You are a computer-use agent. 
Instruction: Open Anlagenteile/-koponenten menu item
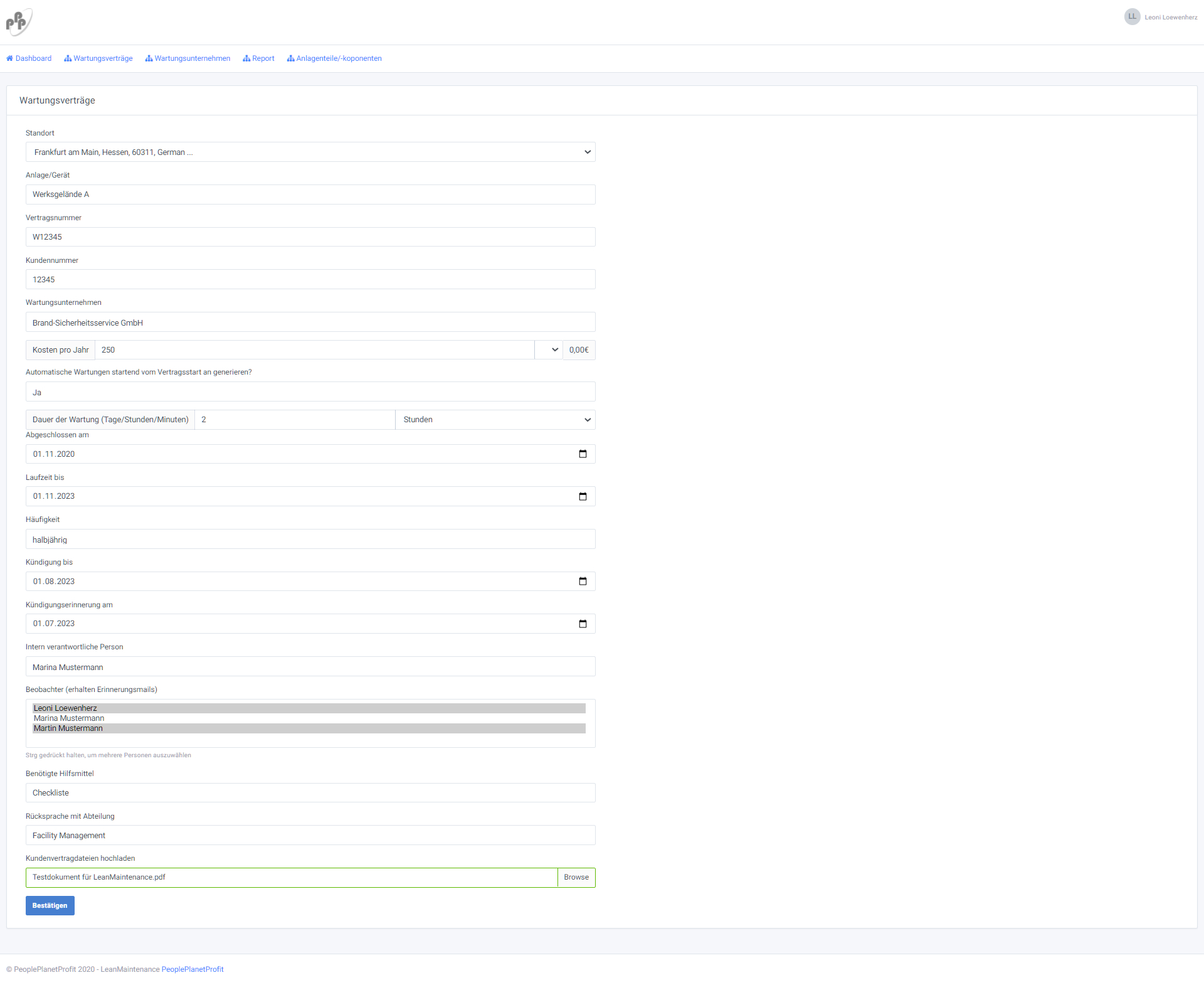click(x=339, y=58)
